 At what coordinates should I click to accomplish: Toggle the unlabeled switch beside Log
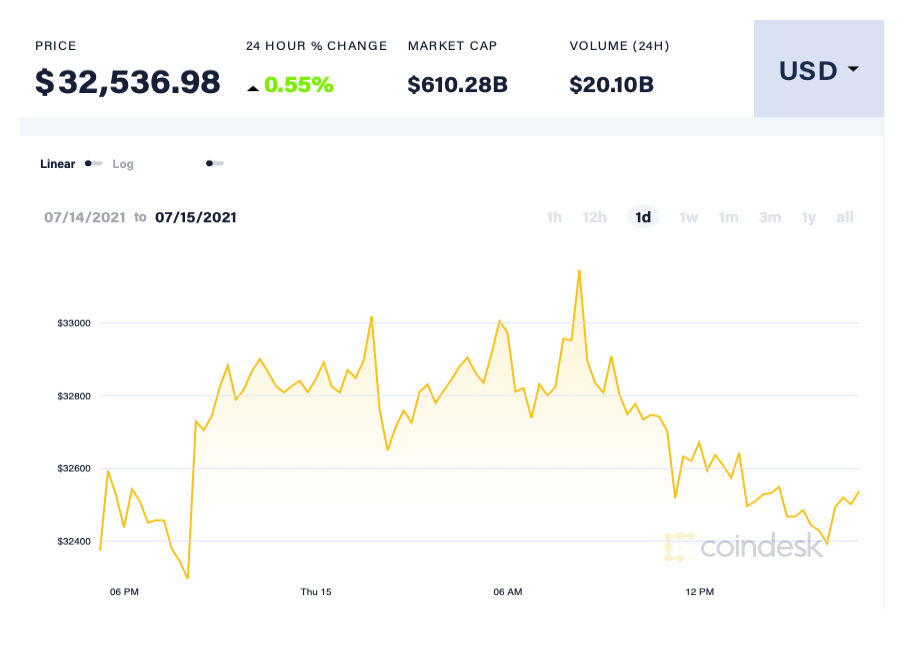214,162
